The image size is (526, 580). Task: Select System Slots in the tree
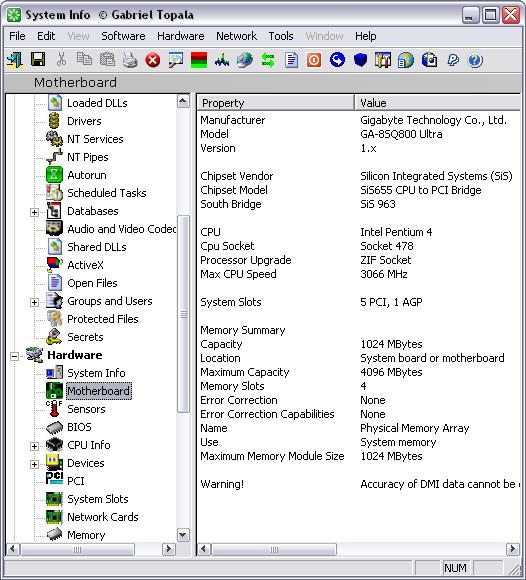[98, 499]
